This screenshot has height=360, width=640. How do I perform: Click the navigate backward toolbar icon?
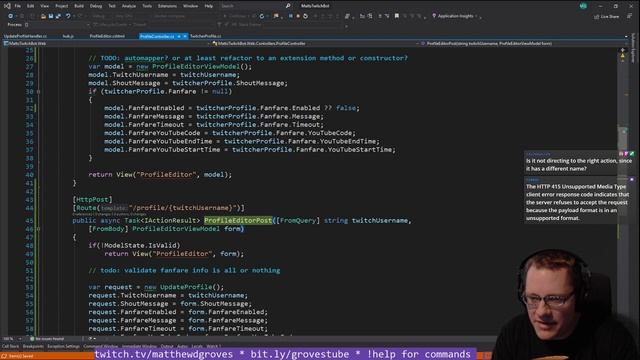pos(11,16)
